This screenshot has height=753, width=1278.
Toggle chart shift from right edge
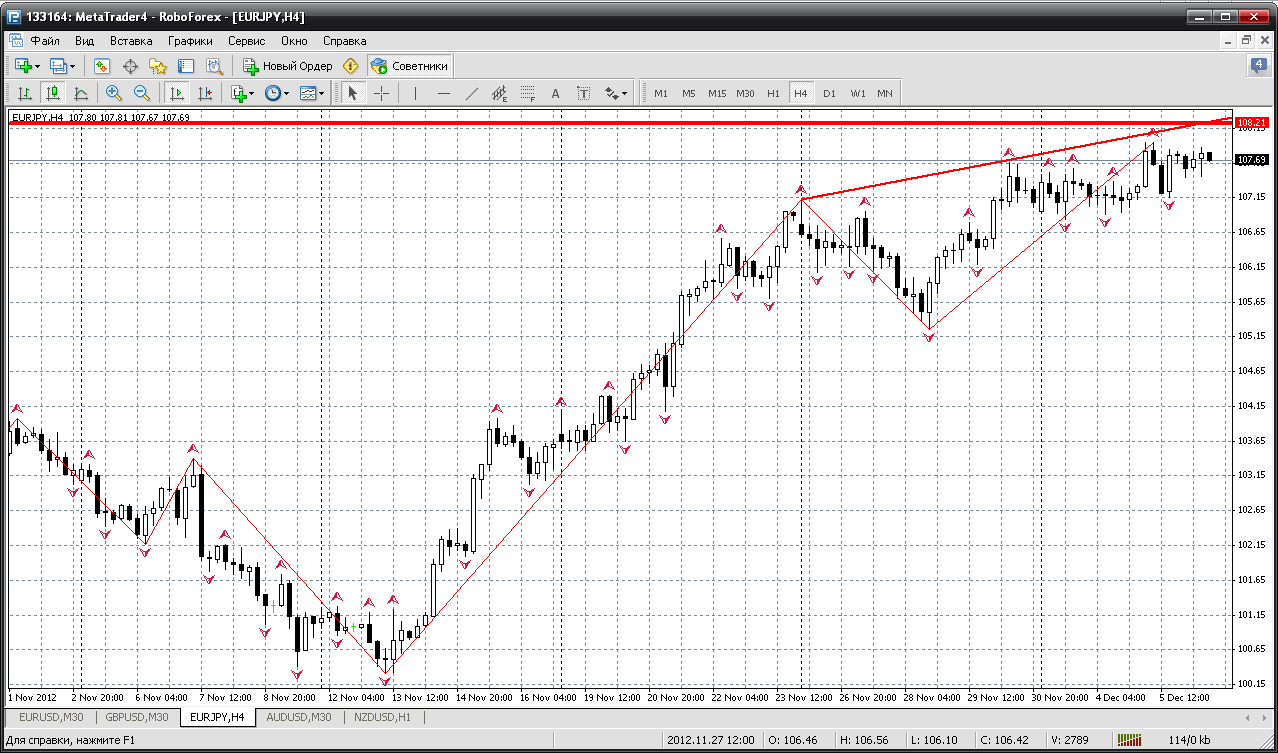[205, 93]
